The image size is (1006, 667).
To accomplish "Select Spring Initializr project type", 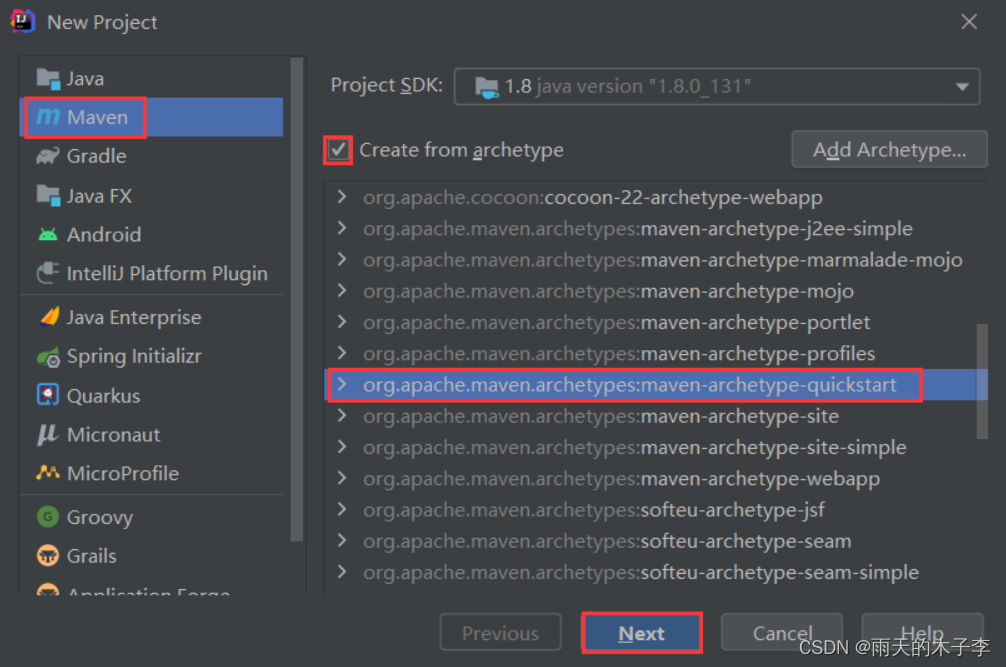I will (151, 357).
